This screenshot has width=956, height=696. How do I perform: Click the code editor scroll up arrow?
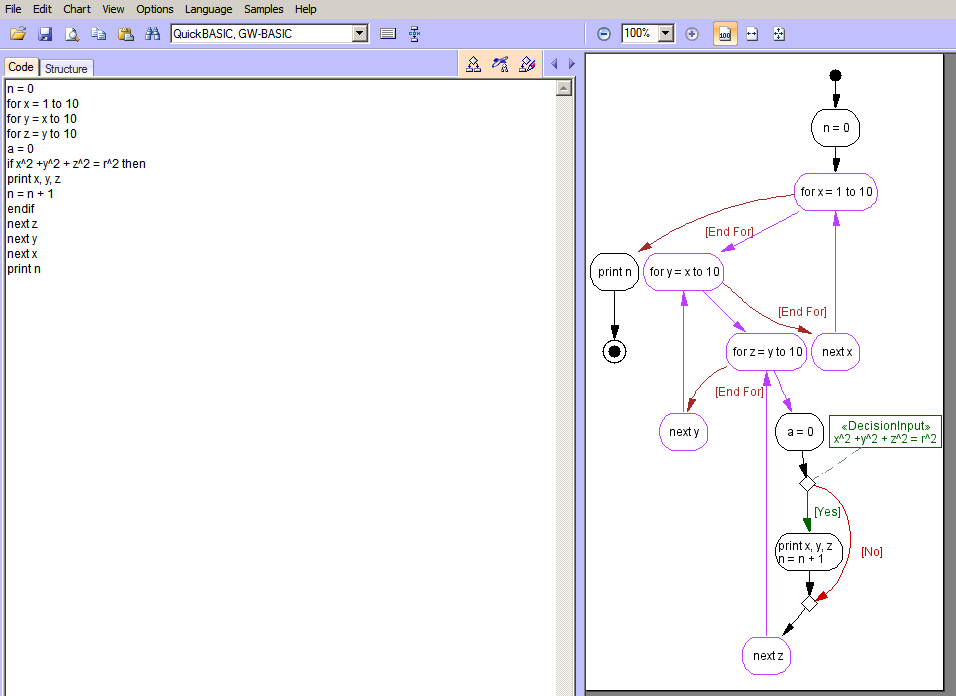tap(563, 88)
